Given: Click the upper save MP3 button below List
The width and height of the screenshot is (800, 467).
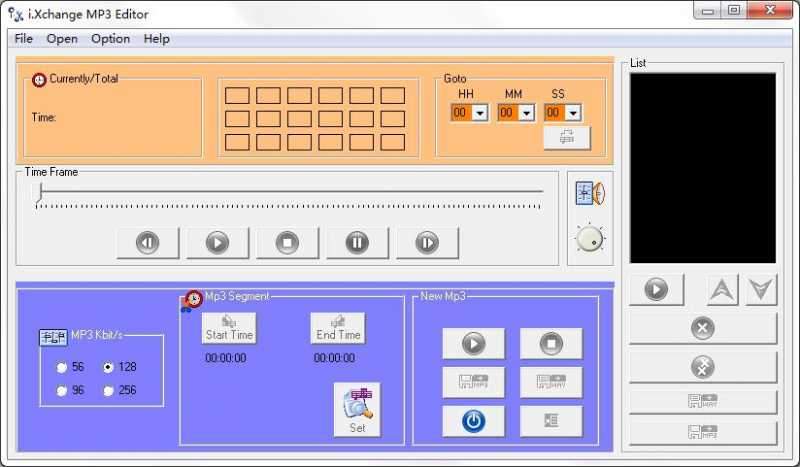Looking at the screenshot, I should point(703,402).
